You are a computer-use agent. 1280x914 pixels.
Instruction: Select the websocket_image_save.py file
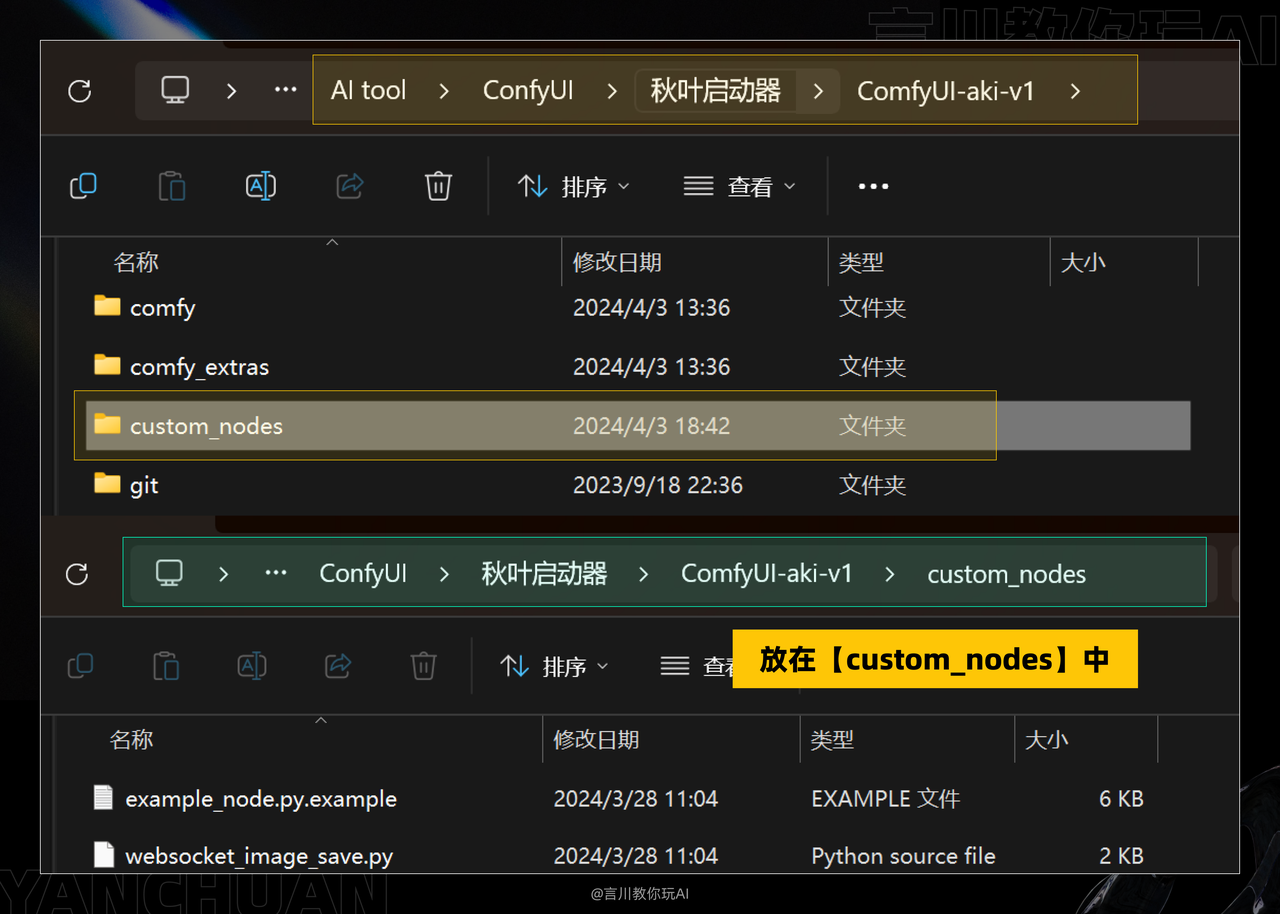coord(259,855)
